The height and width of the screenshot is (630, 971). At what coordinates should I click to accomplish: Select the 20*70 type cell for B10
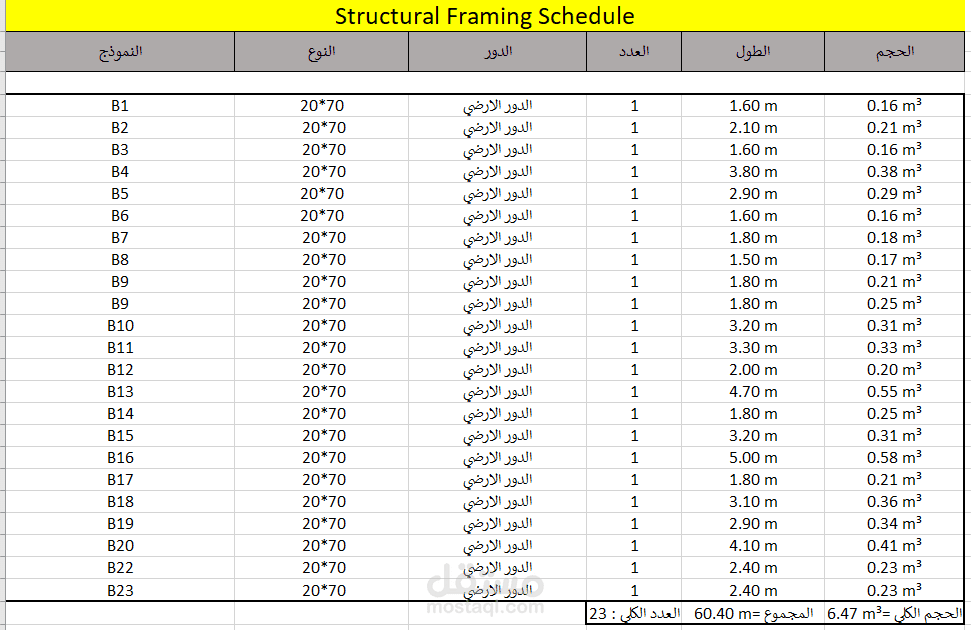point(321,326)
